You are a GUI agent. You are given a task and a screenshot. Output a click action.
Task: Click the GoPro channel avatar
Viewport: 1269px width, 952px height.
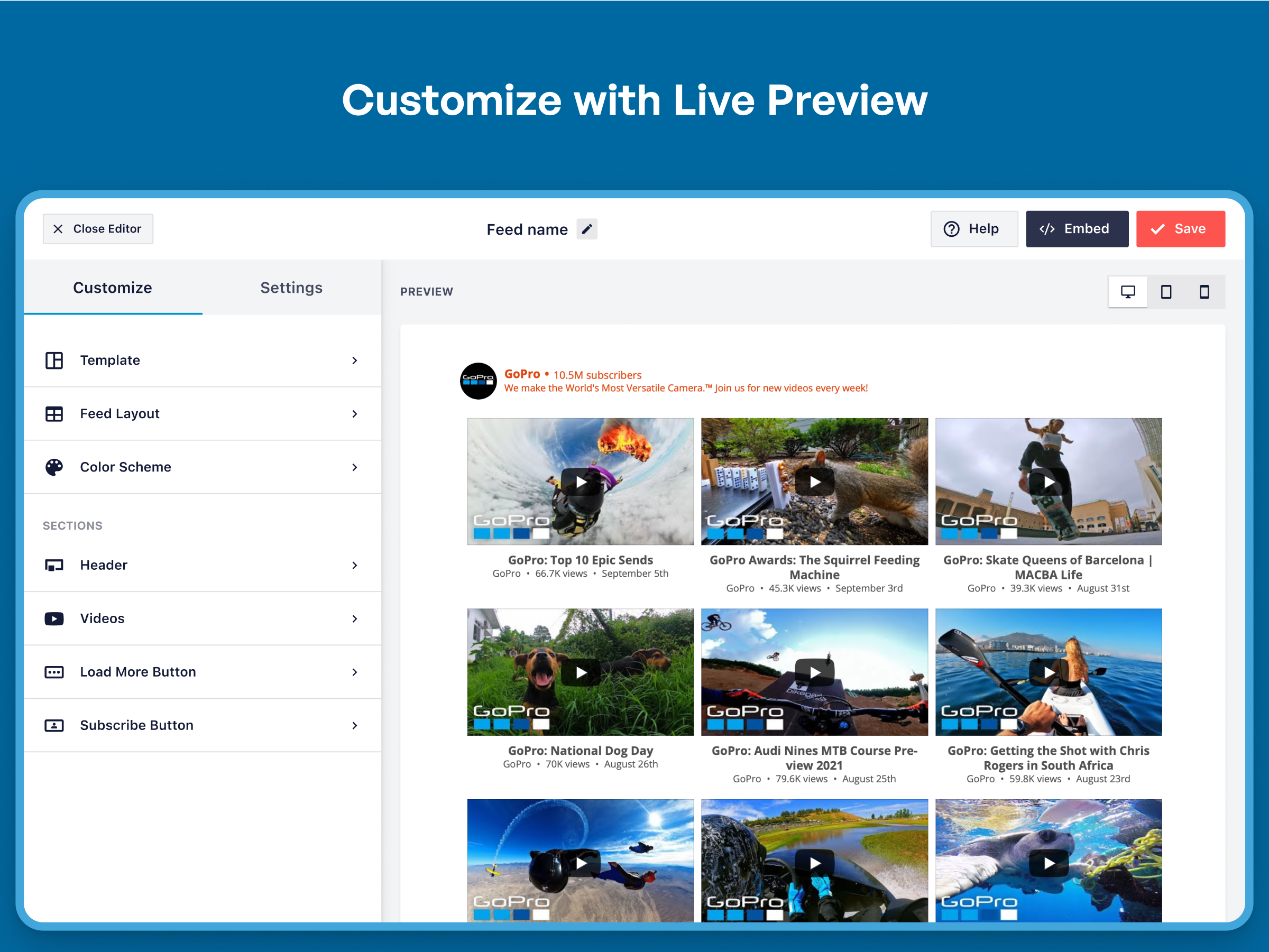[478, 380]
